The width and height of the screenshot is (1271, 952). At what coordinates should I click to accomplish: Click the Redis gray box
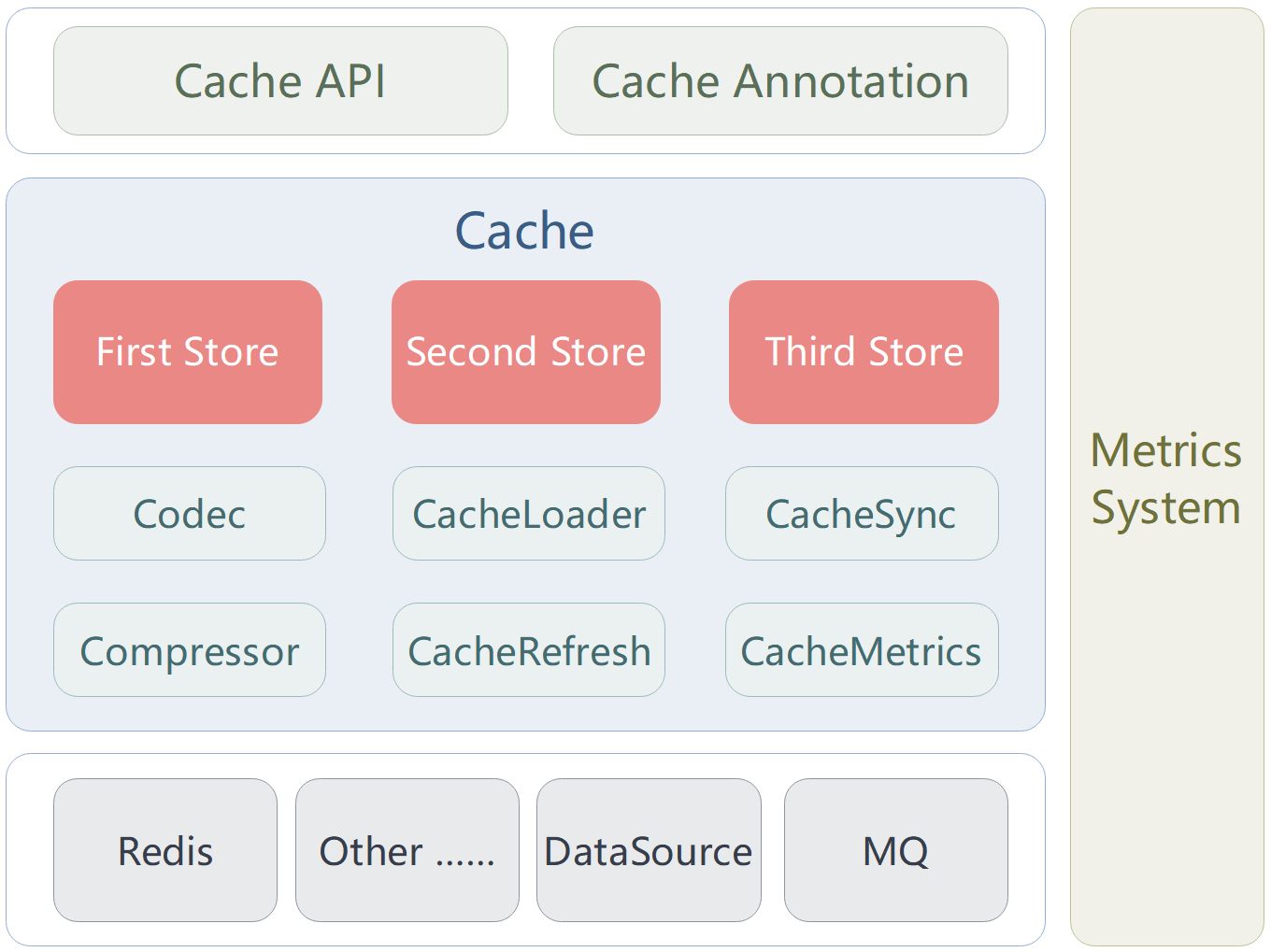coord(165,850)
